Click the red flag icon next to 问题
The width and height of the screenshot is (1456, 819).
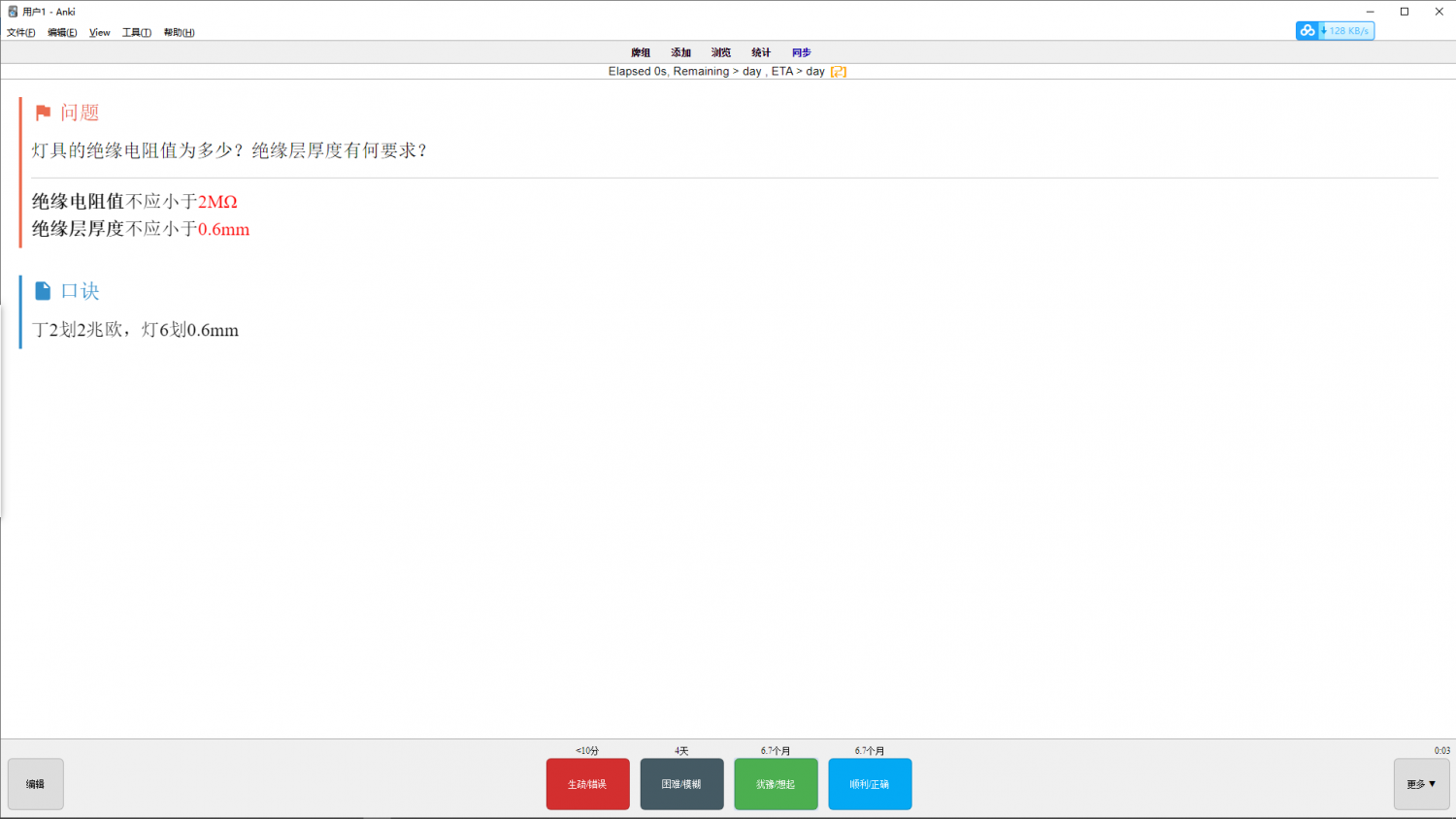pyautogui.click(x=43, y=113)
